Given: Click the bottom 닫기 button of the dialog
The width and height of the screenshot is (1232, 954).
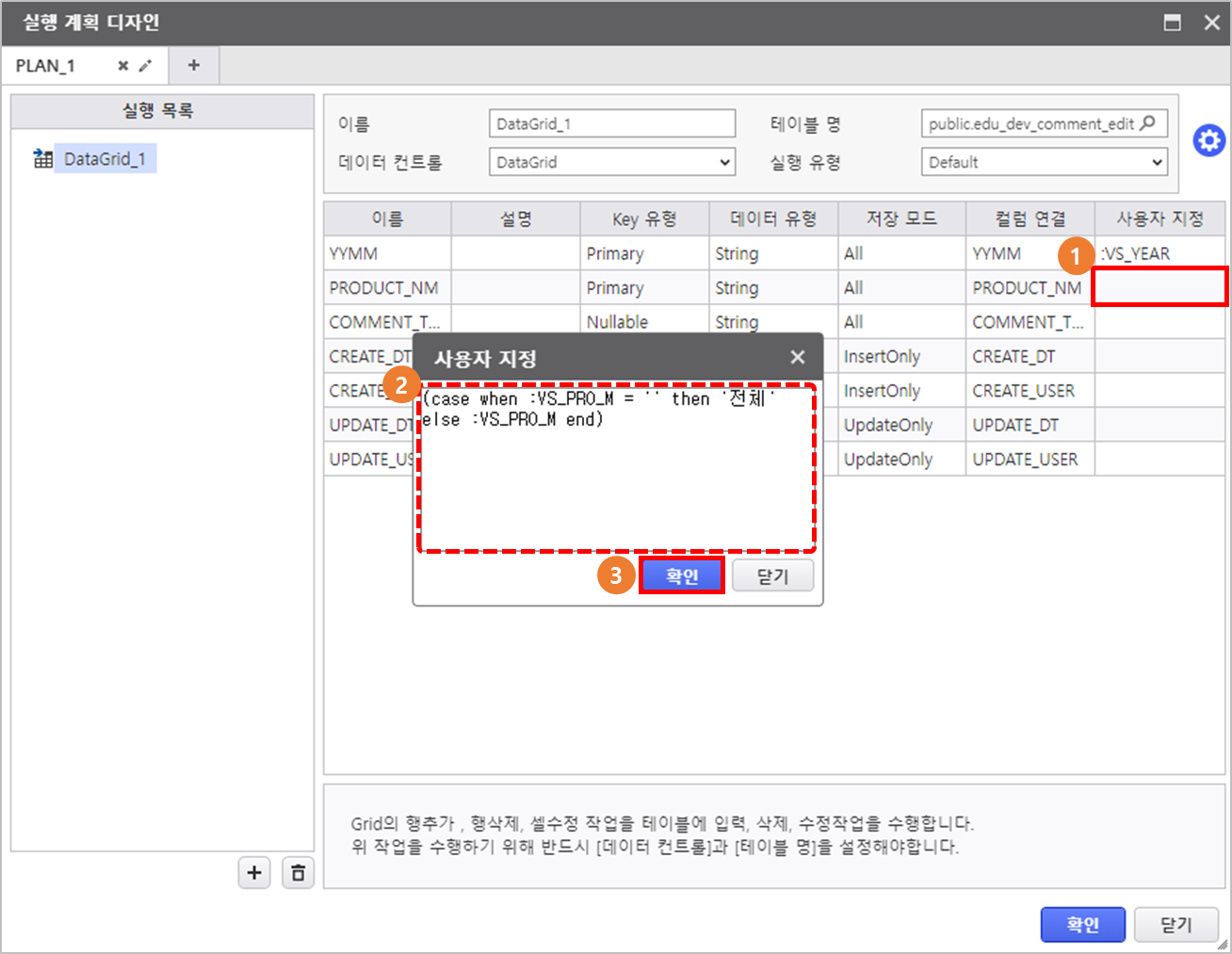Looking at the screenshot, I should [1176, 925].
